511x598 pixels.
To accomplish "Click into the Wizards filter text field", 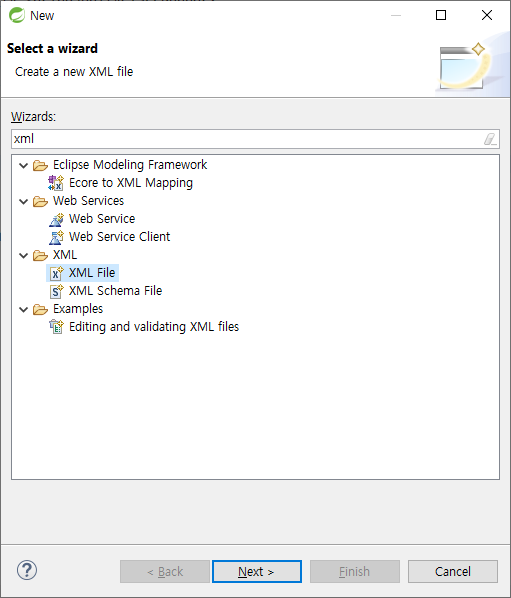I will coord(248,139).
